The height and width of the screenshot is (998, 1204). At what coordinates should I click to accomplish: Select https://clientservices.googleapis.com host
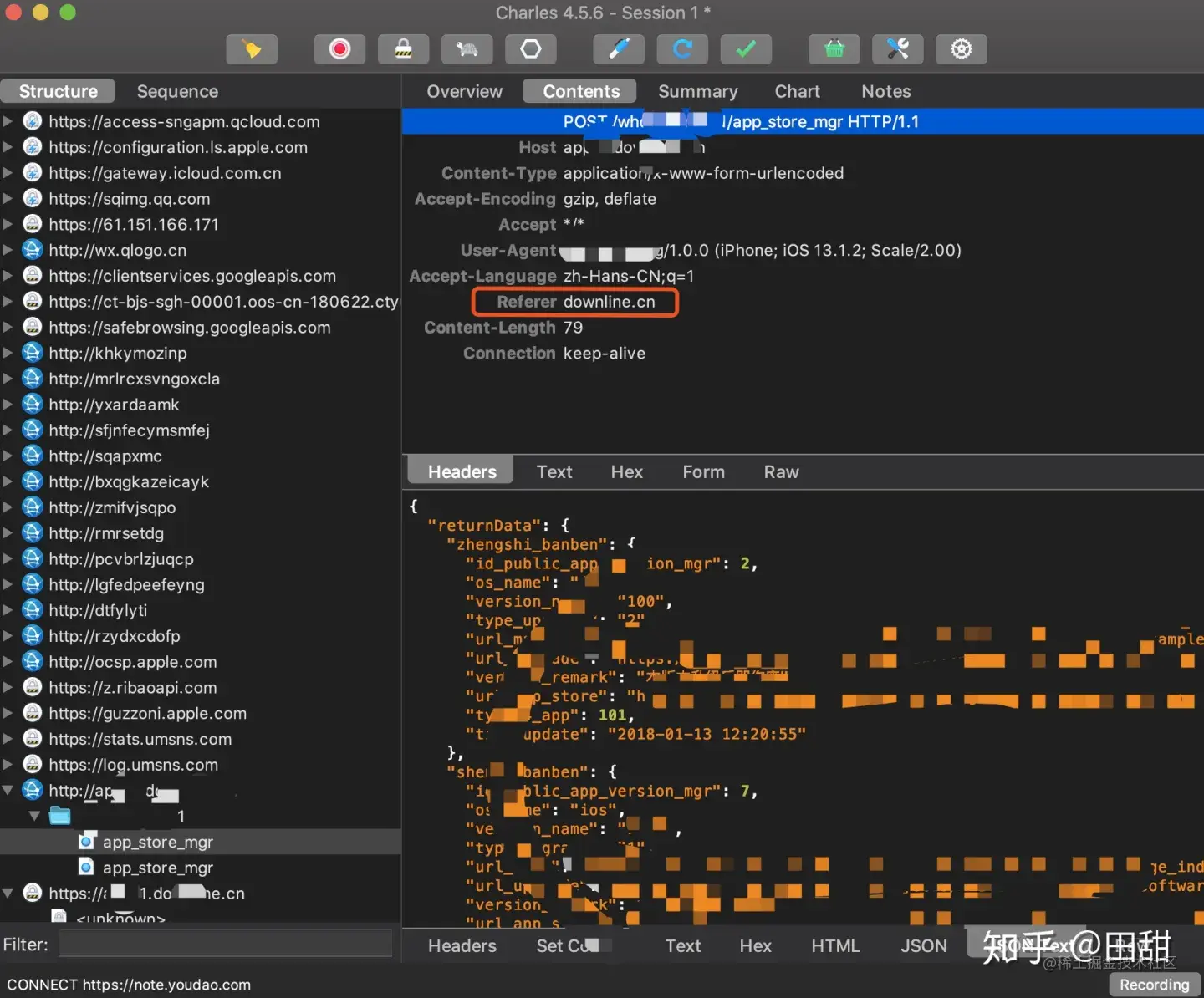(192, 276)
